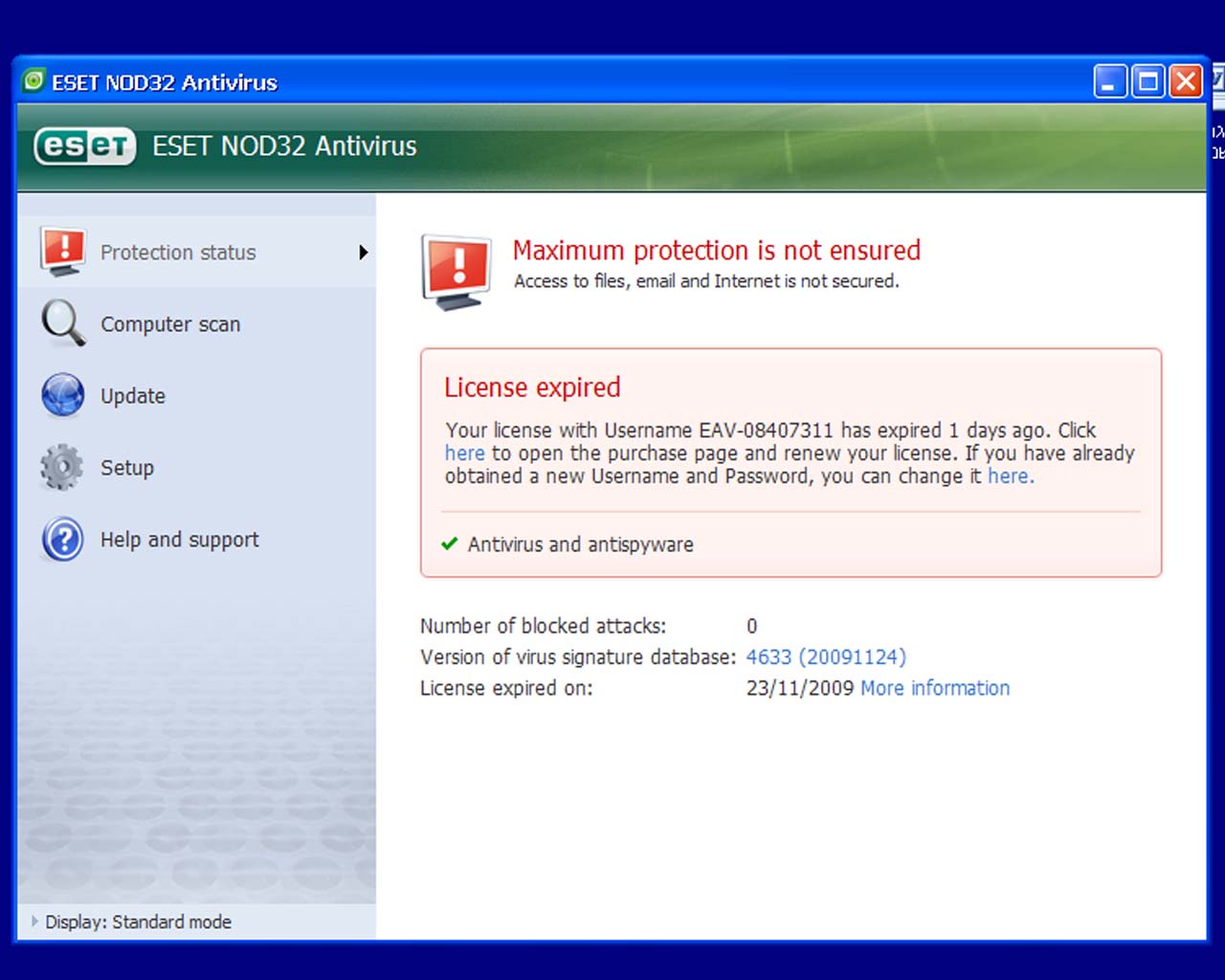Screen dimensions: 1225x980
Task: Click the Setup gear icon
Action: (x=63, y=467)
